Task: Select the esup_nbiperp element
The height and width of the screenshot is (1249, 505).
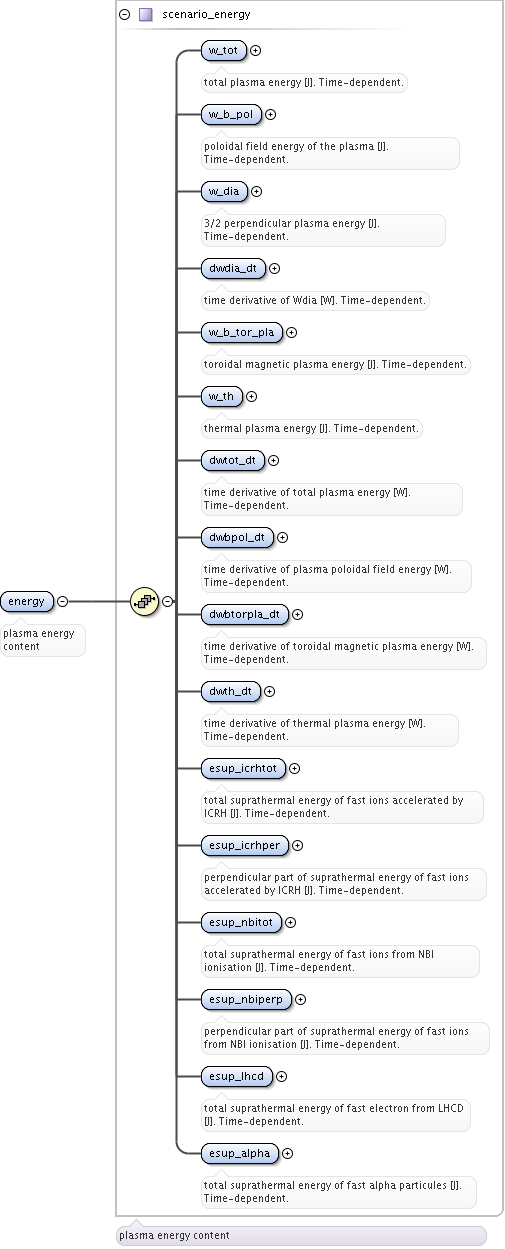Action: [246, 999]
